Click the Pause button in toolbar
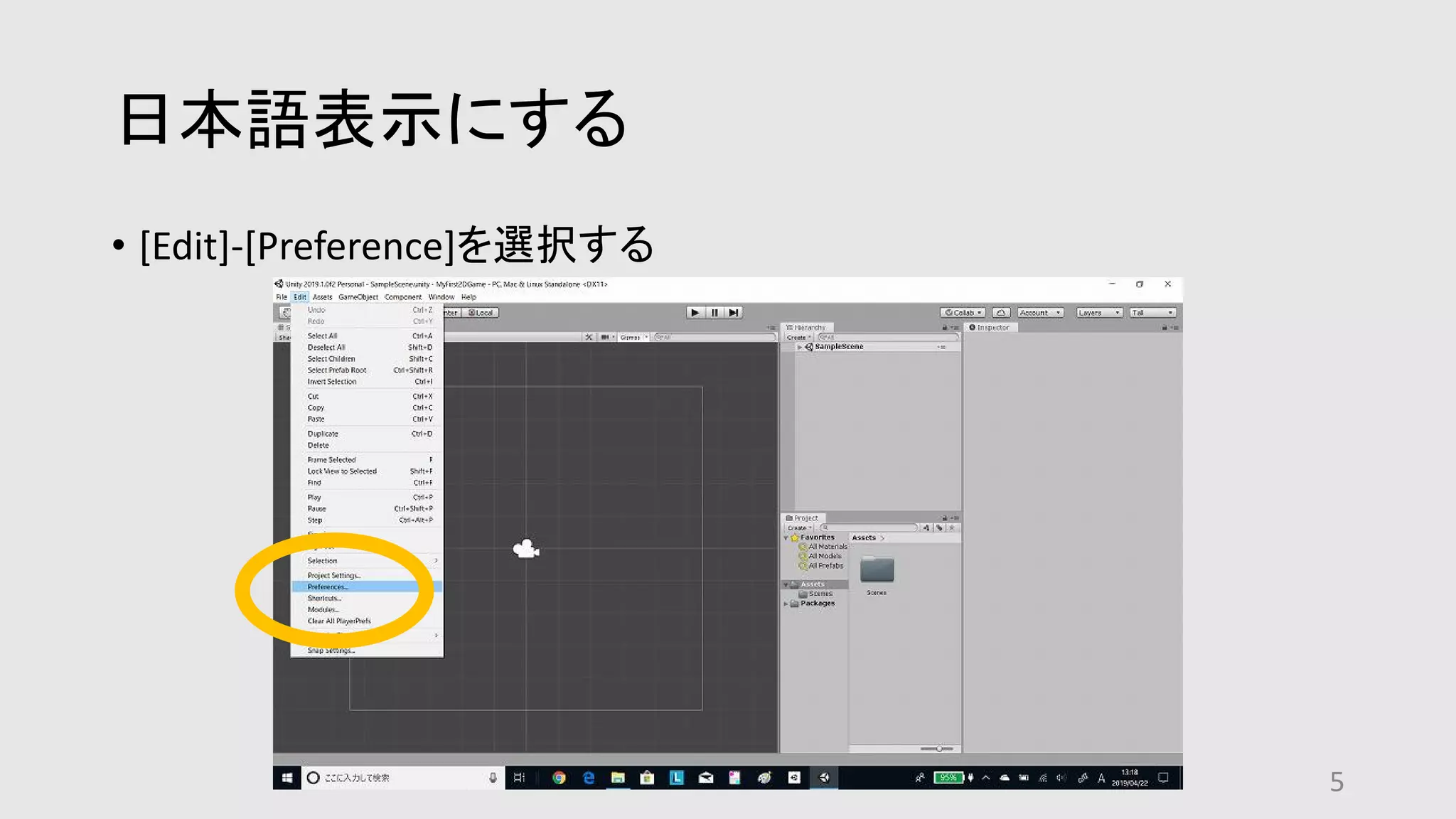1456x819 pixels. pos(714,312)
